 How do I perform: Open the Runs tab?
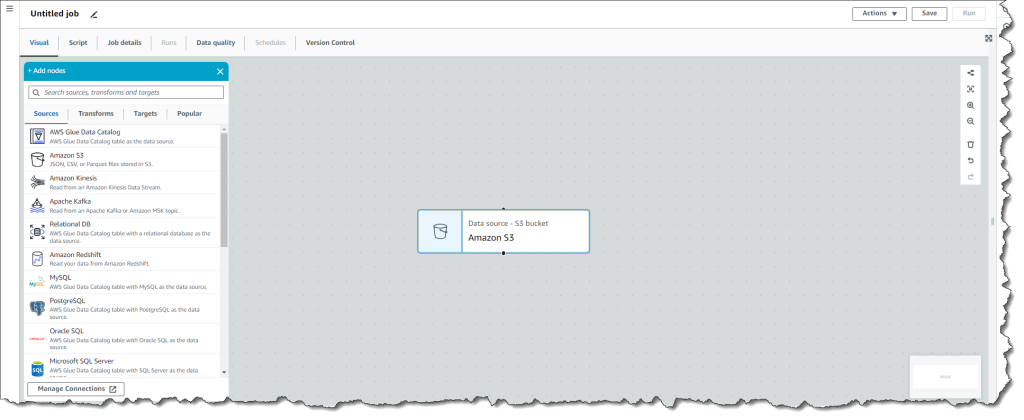(x=168, y=42)
